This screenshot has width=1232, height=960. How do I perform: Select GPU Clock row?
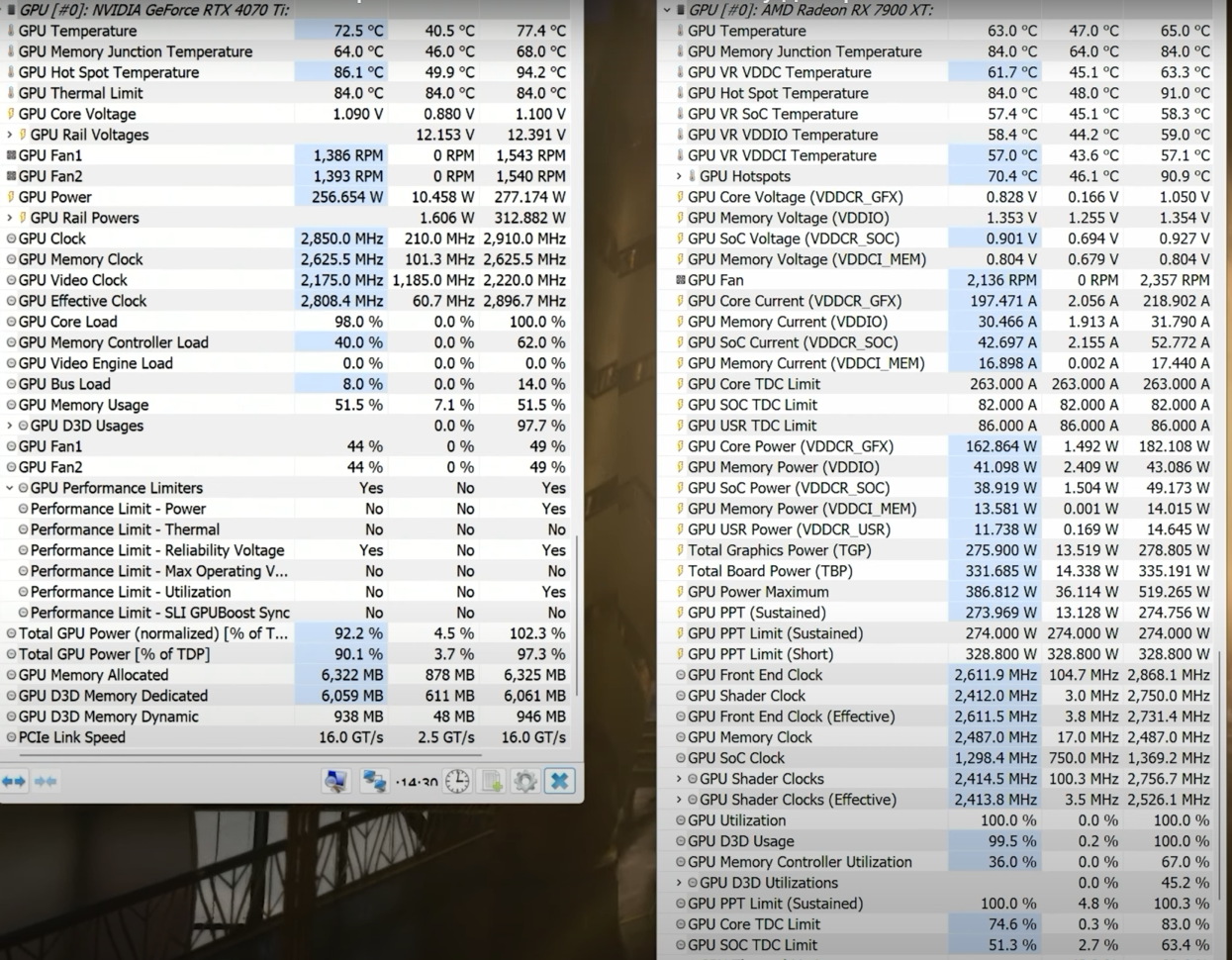pyautogui.click(x=287, y=239)
